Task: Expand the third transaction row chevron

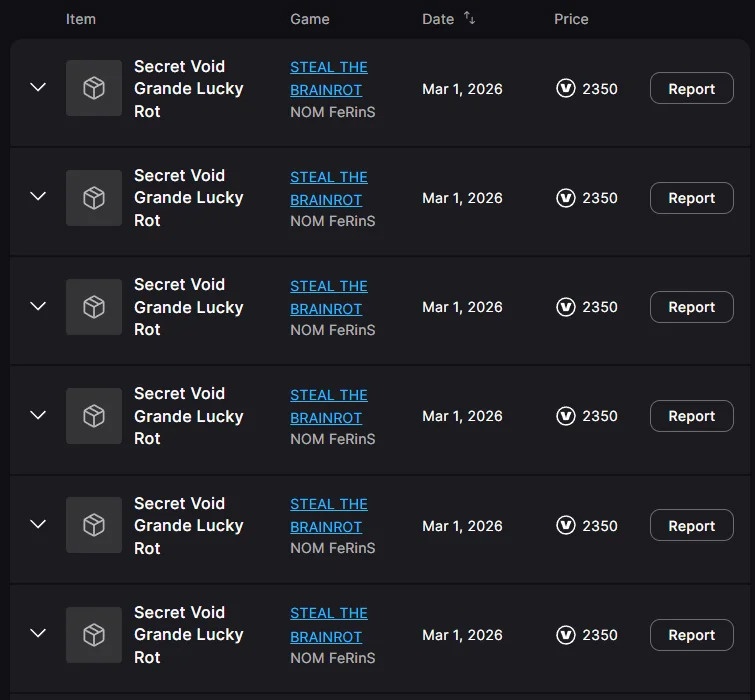Action: (x=38, y=306)
